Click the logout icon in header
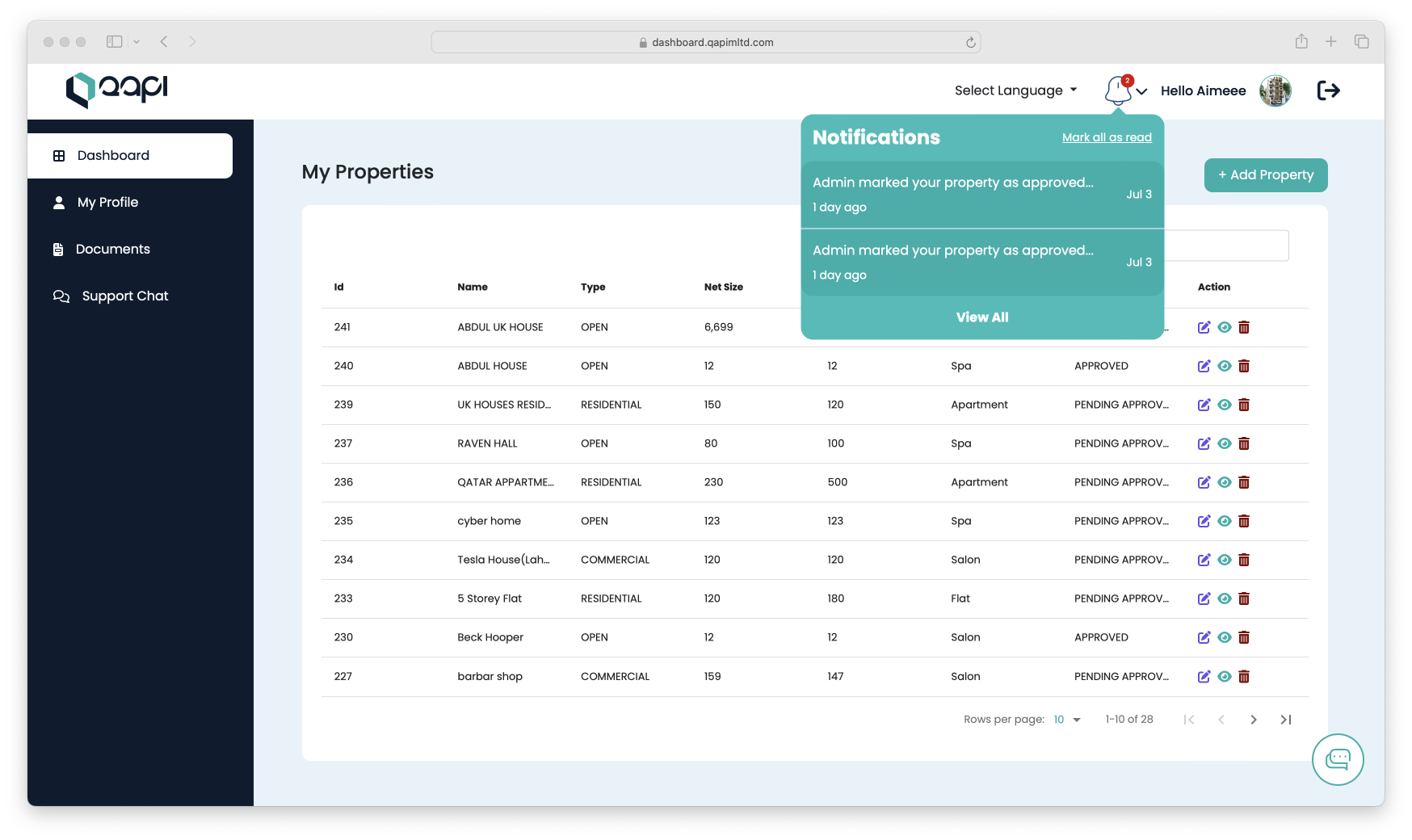 coord(1328,90)
